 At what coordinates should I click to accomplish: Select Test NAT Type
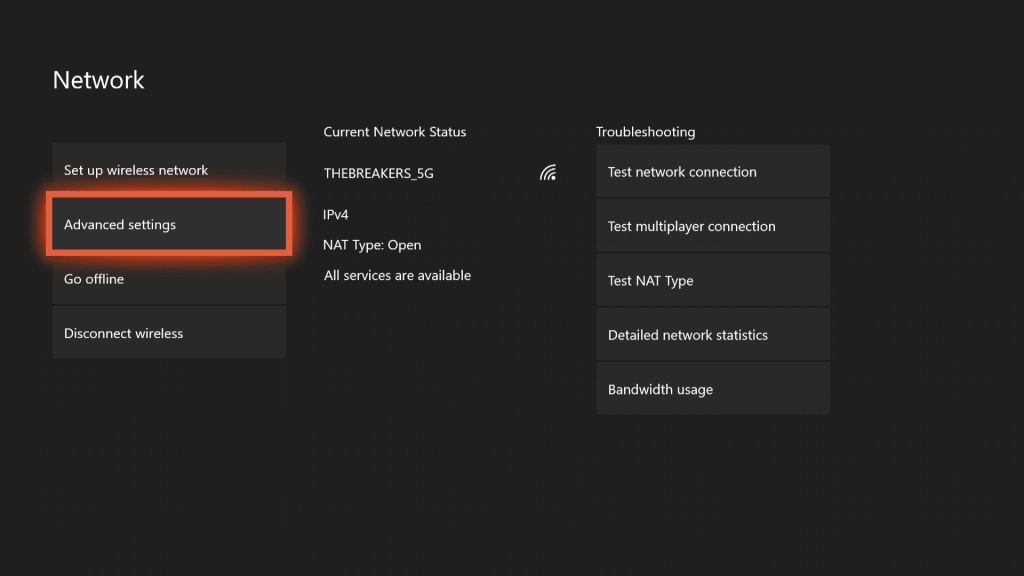pyautogui.click(x=712, y=280)
